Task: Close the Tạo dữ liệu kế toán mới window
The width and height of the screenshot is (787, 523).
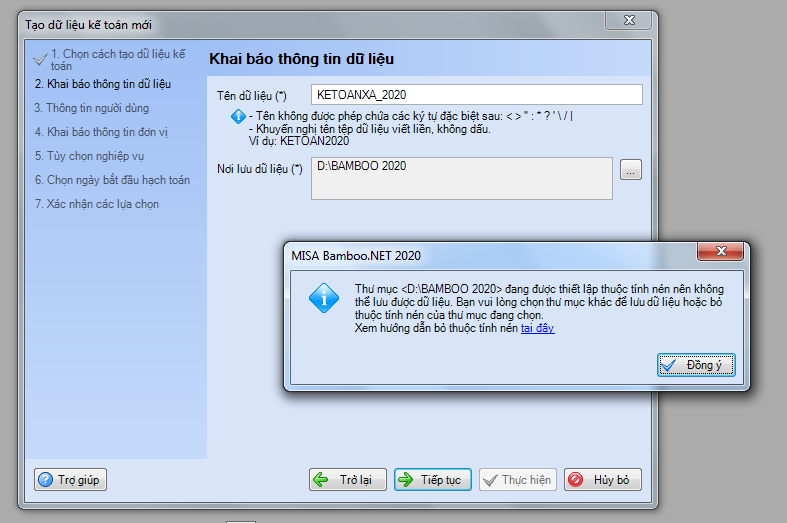Action: (628, 20)
